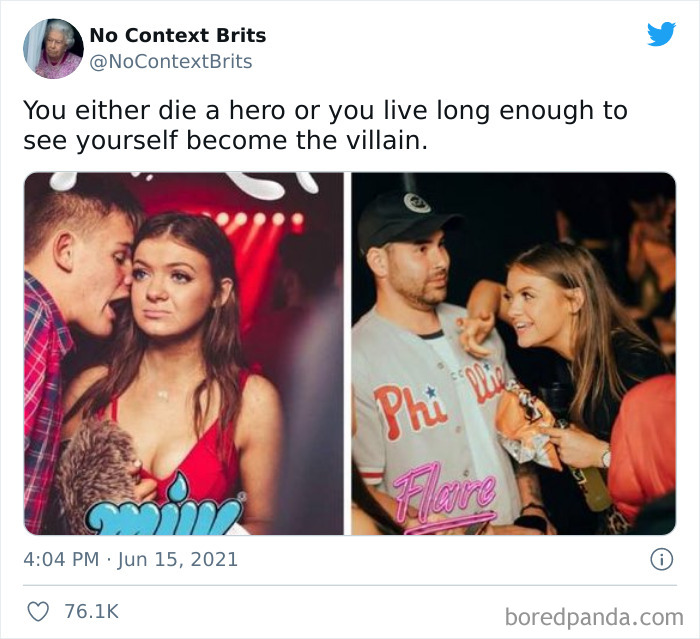The image size is (700, 639).
Task: Click the heart like icon
Action: click(x=38, y=611)
